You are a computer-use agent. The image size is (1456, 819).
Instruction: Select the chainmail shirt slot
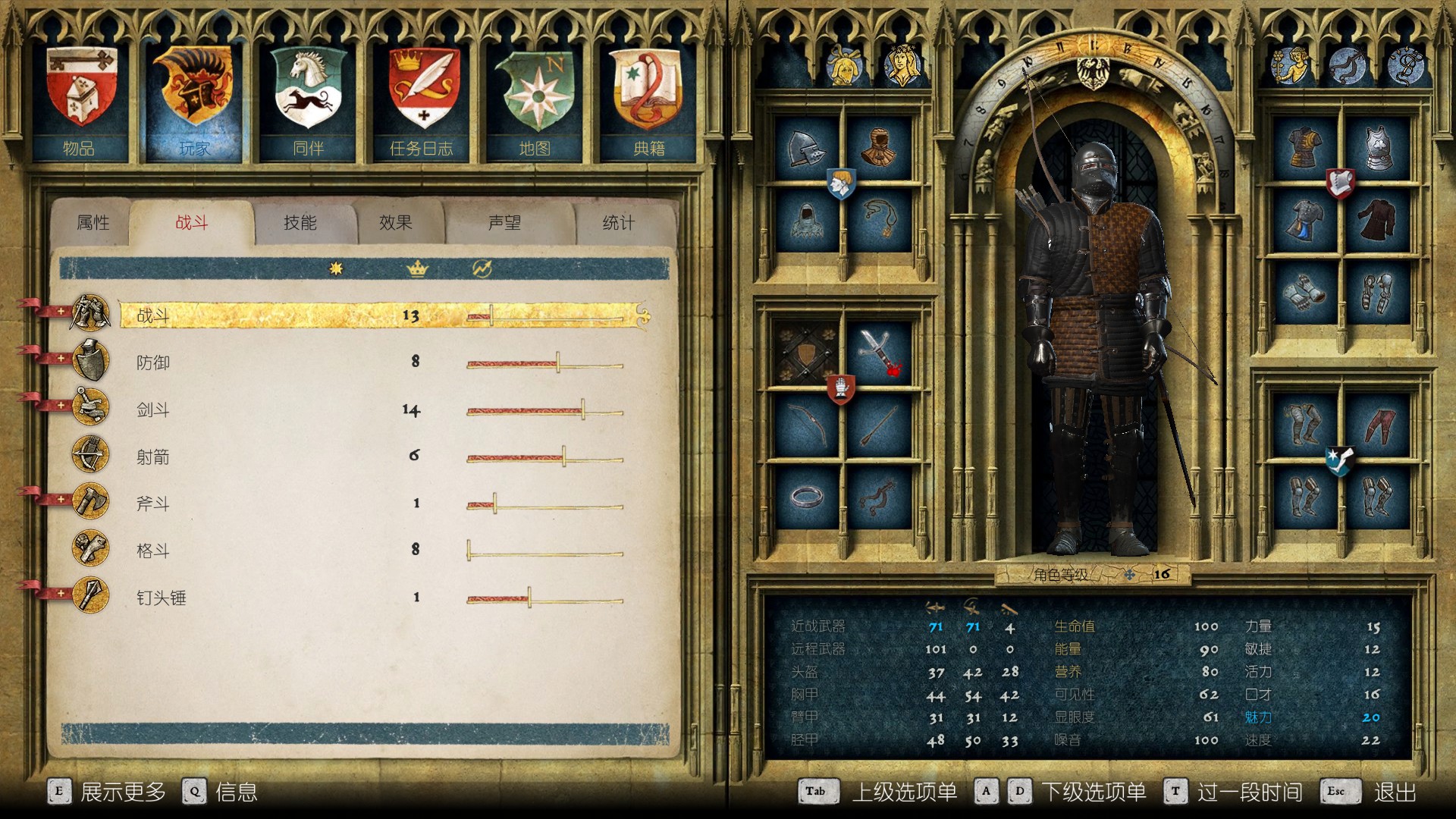coord(1304,220)
